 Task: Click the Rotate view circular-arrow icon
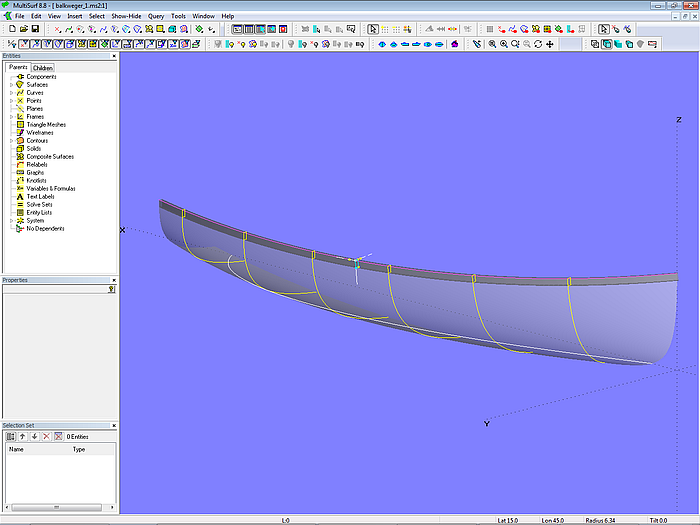[538, 44]
